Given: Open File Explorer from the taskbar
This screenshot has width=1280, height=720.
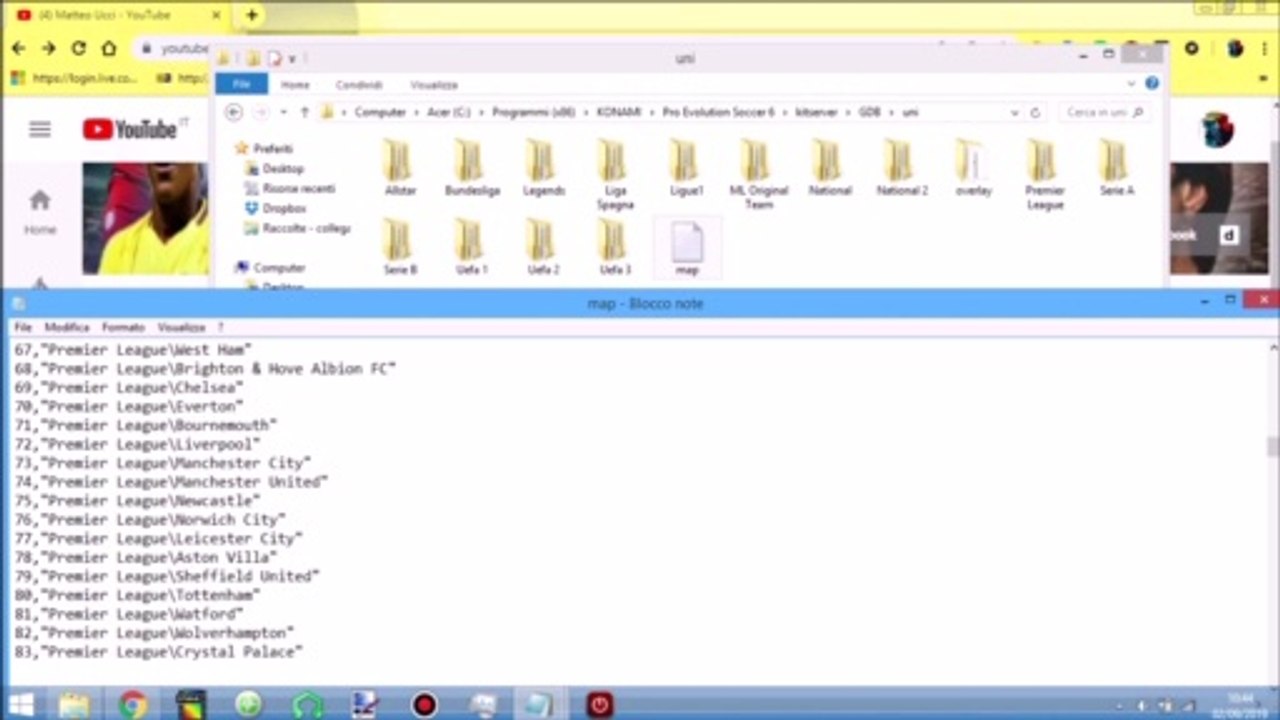Looking at the screenshot, I should pyautogui.click(x=74, y=705).
